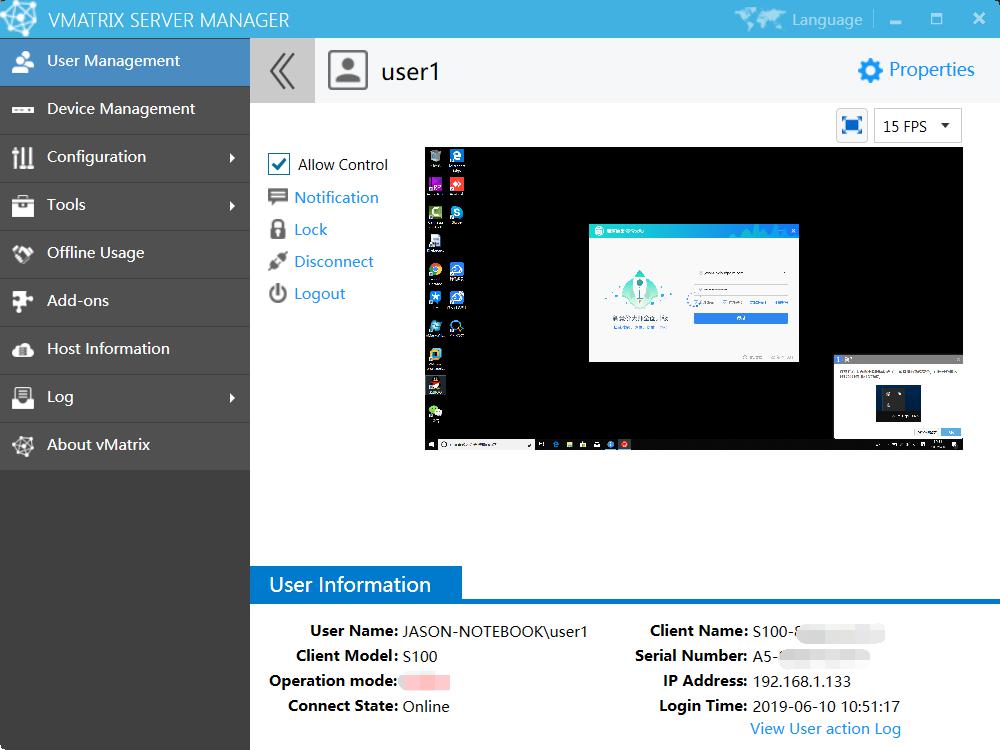Click the search box in remote taskbar
This screenshot has width=1000, height=750.
[x=485, y=445]
